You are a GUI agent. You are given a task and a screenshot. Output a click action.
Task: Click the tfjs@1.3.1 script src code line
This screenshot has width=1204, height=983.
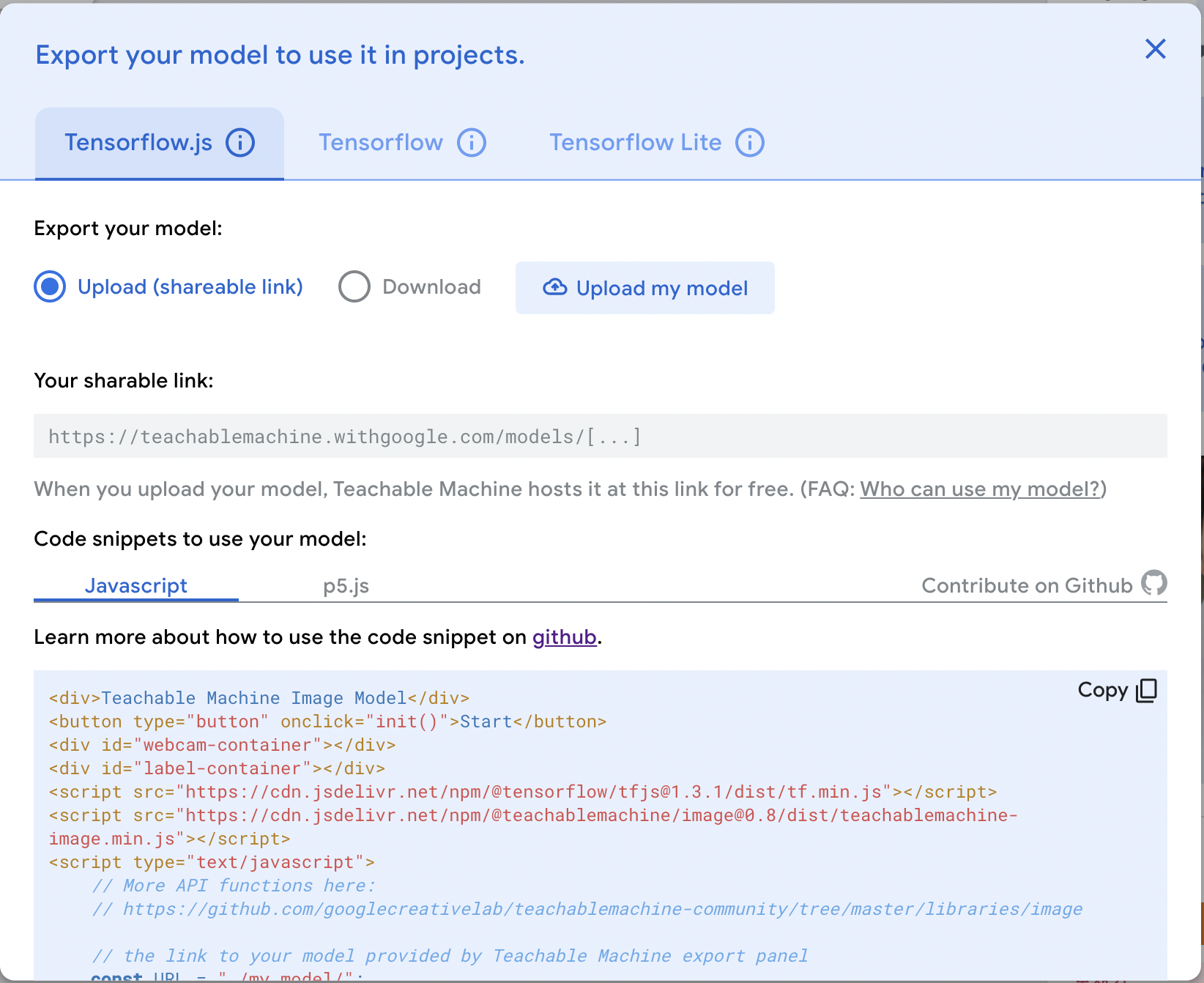pos(523,792)
